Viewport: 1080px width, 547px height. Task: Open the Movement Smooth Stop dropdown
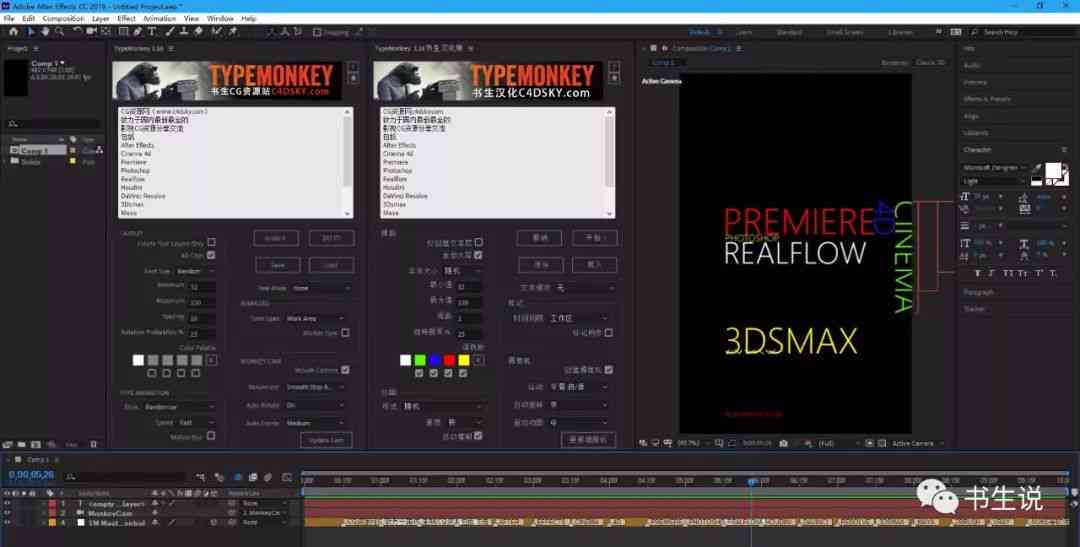point(316,387)
